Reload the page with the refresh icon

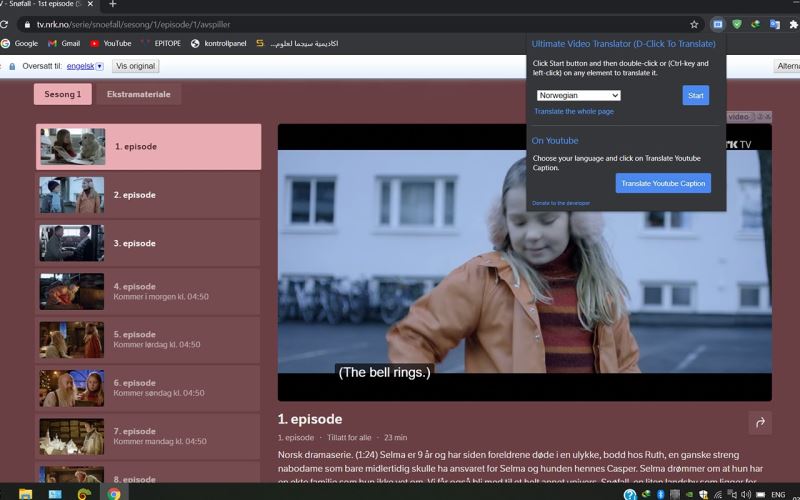[4, 24]
